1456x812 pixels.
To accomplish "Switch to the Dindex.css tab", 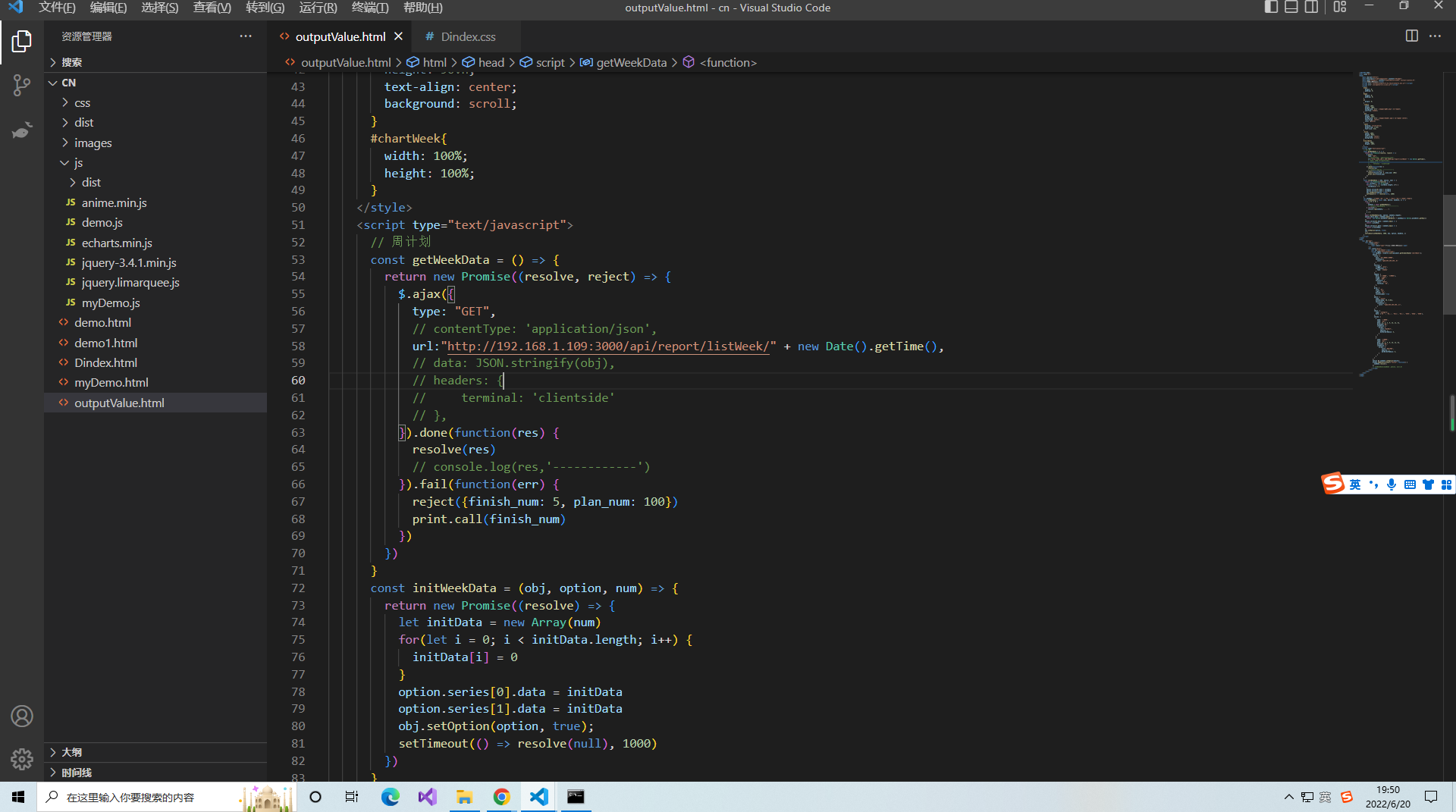I will coord(467,36).
